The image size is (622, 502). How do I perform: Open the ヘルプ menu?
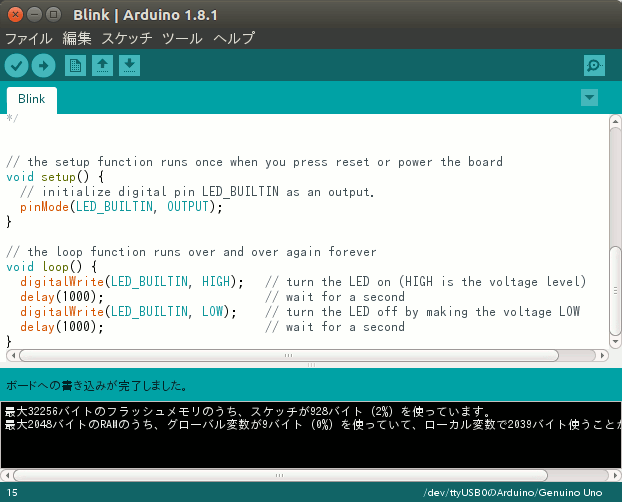234,38
